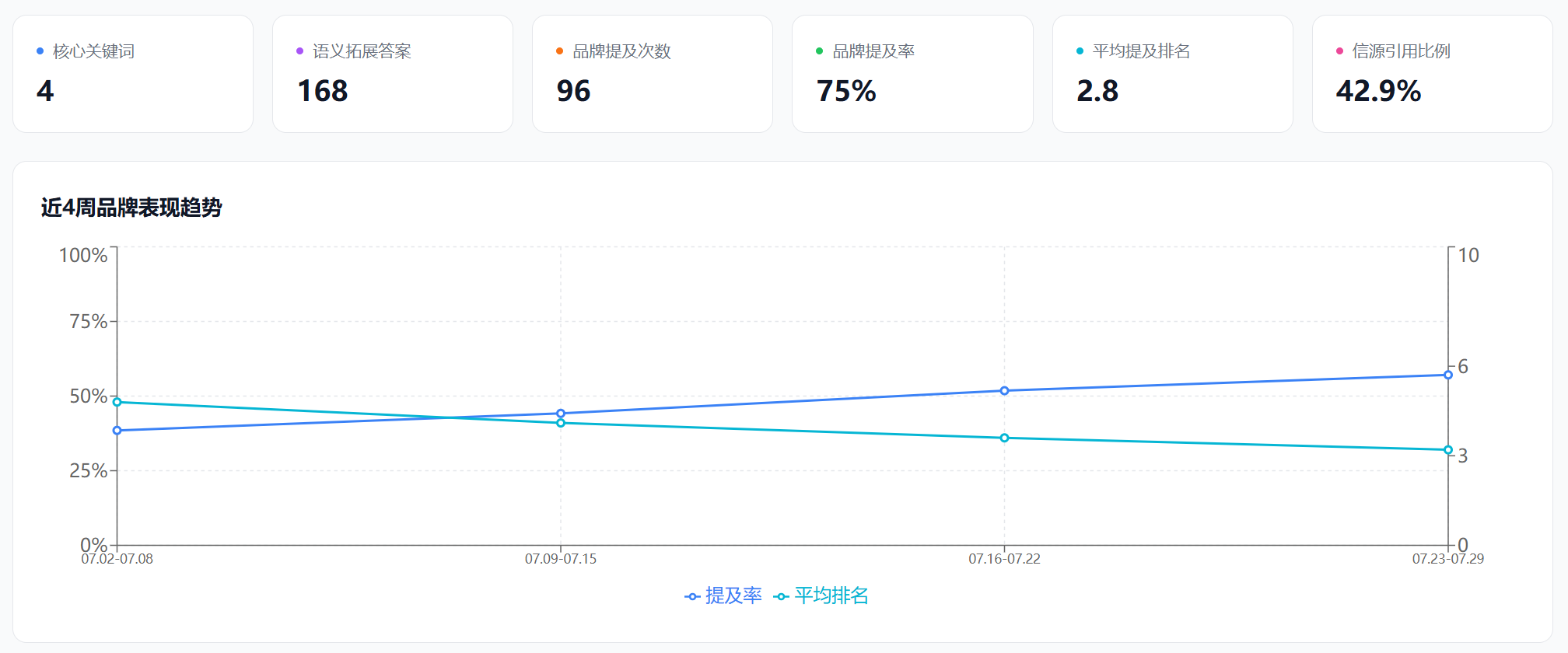The image size is (1568, 653).
Task: Open the 语义拓展答案 stat card
Action: point(393,74)
